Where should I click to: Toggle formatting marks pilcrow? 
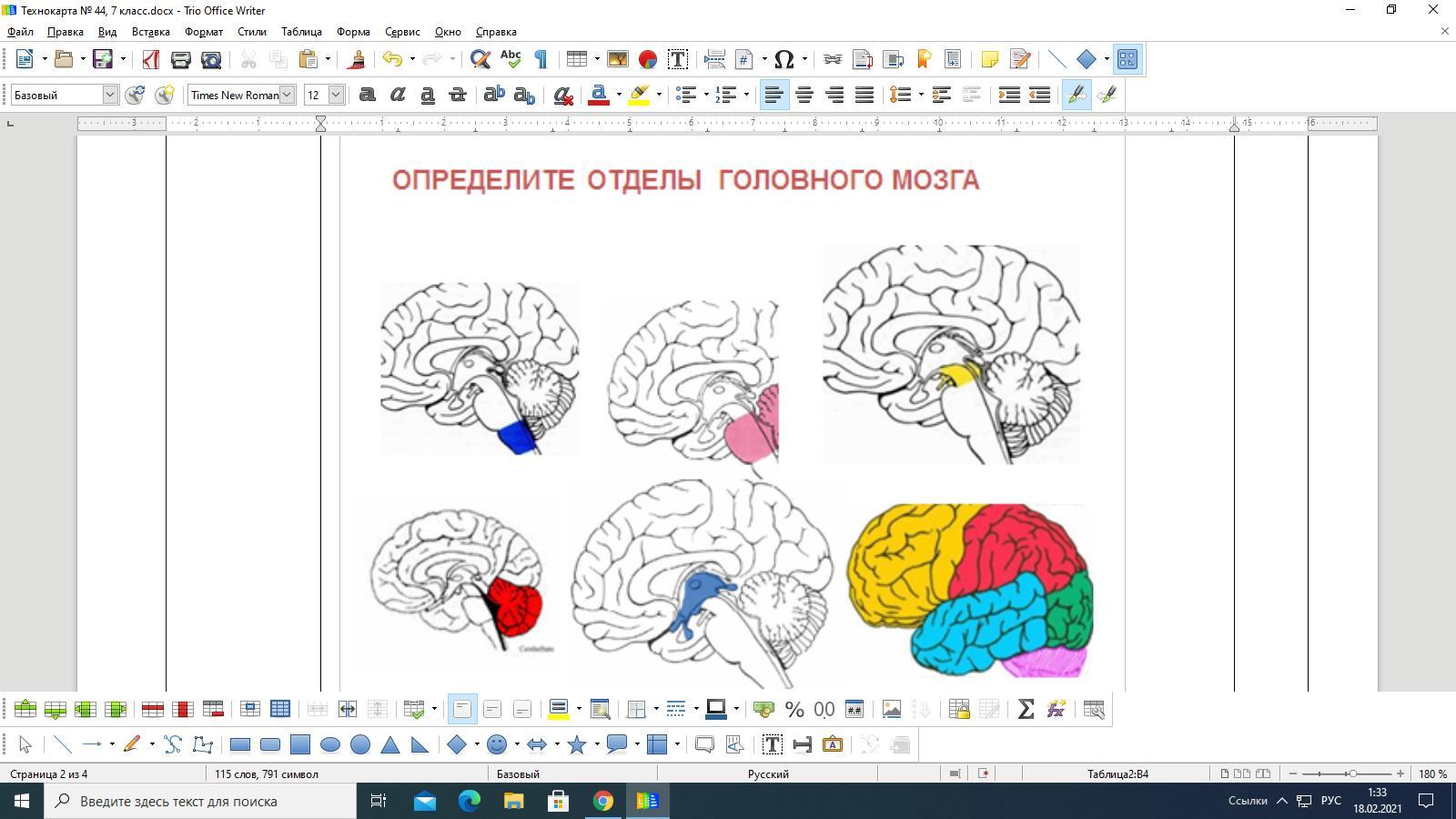tap(541, 60)
